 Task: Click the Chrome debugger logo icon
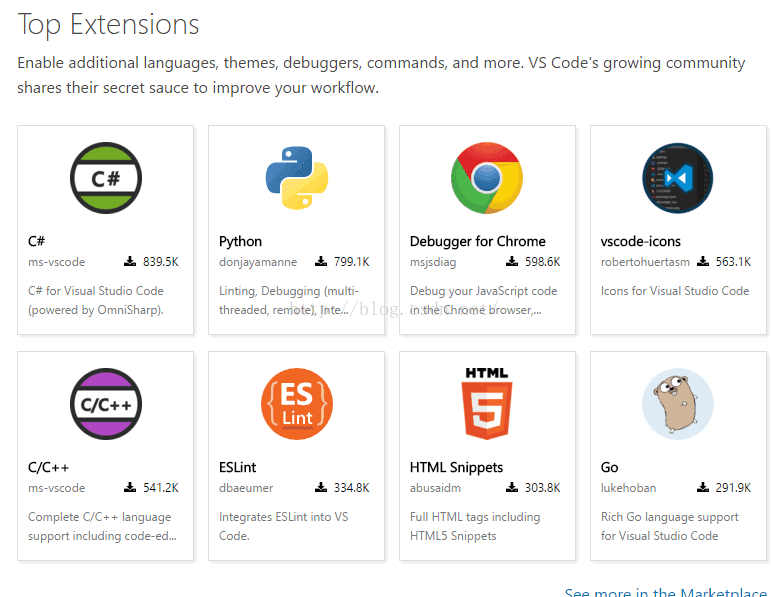click(487, 178)
